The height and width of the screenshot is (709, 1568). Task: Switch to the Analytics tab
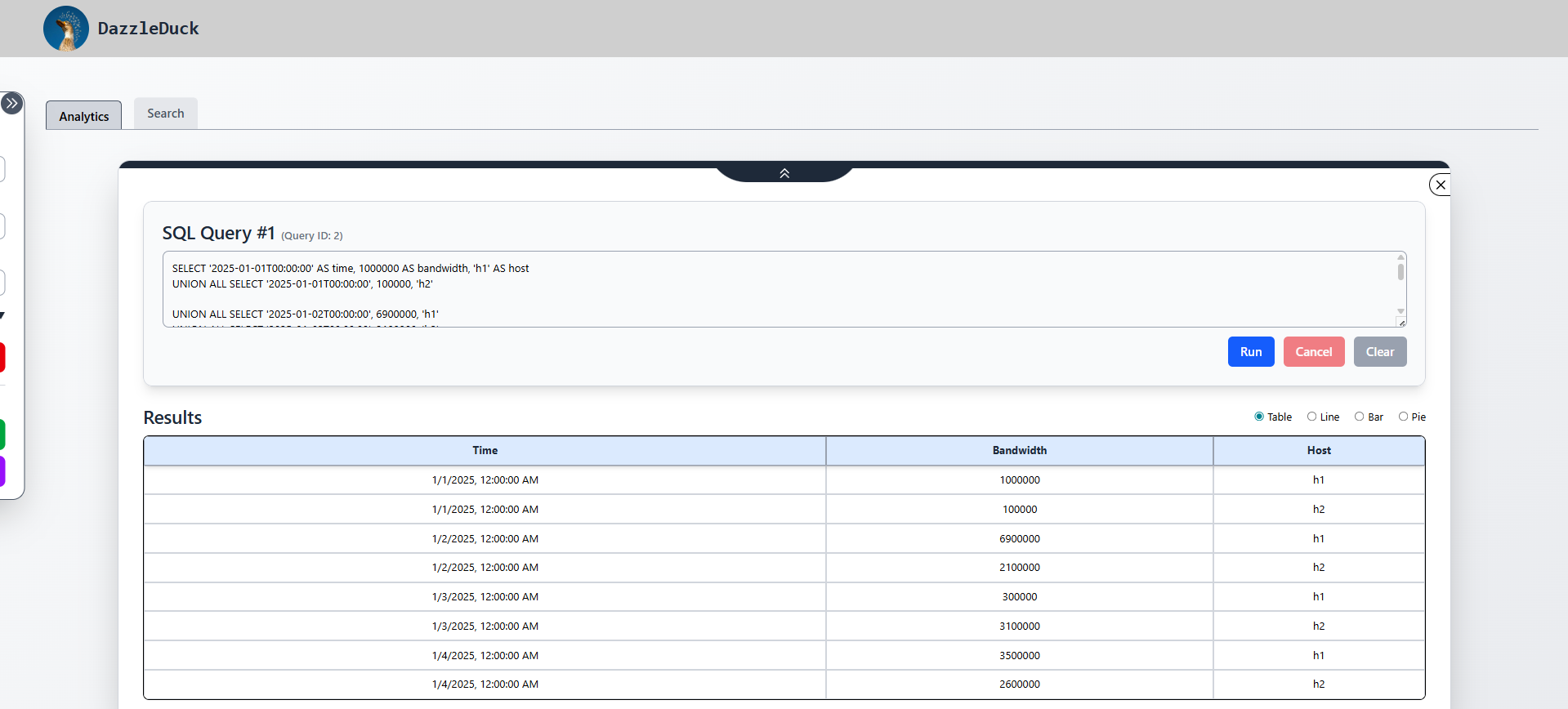point(83,116)
